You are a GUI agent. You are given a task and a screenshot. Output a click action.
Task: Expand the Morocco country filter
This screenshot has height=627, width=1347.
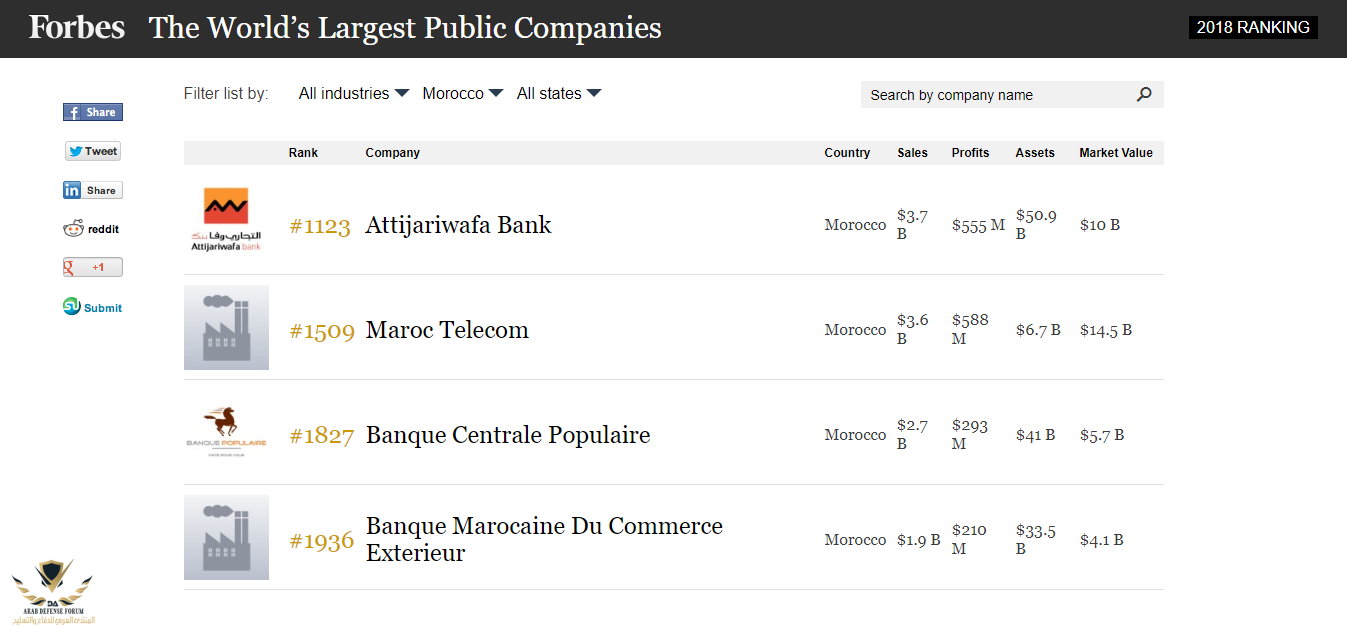tap(462, 93)
